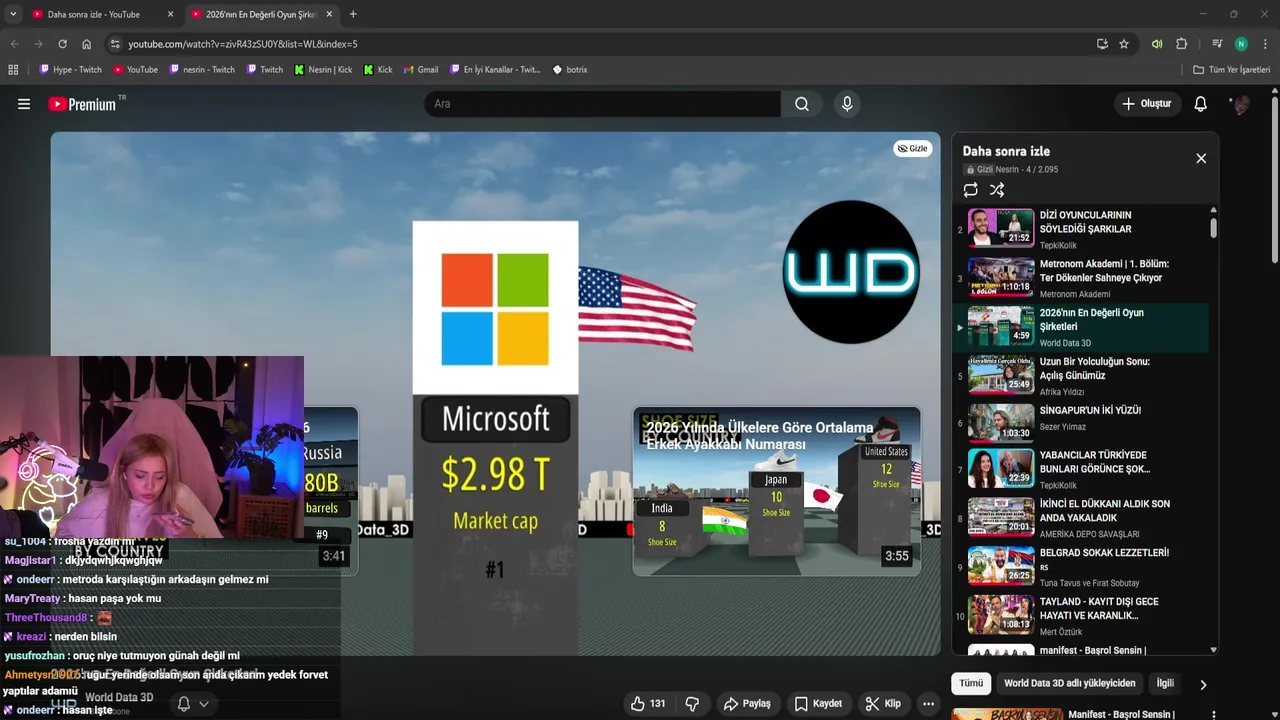Save the video with Kaydet

tap(818, 703)
